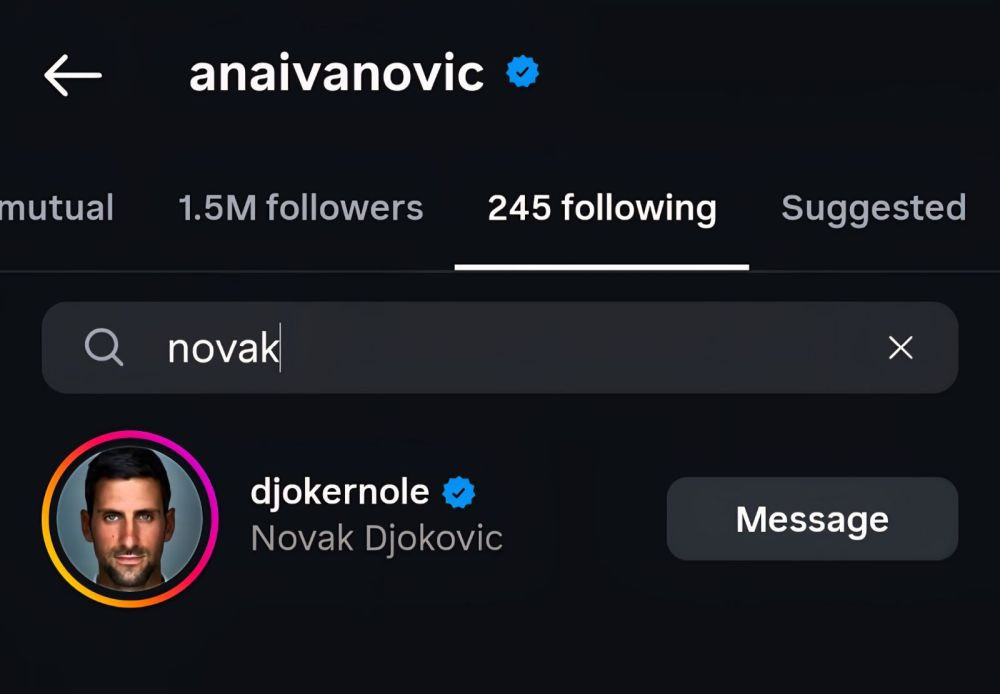Tap the anaivanovic header title
Viewport: 1000px width, 694px height.
(x=336, y=73)
